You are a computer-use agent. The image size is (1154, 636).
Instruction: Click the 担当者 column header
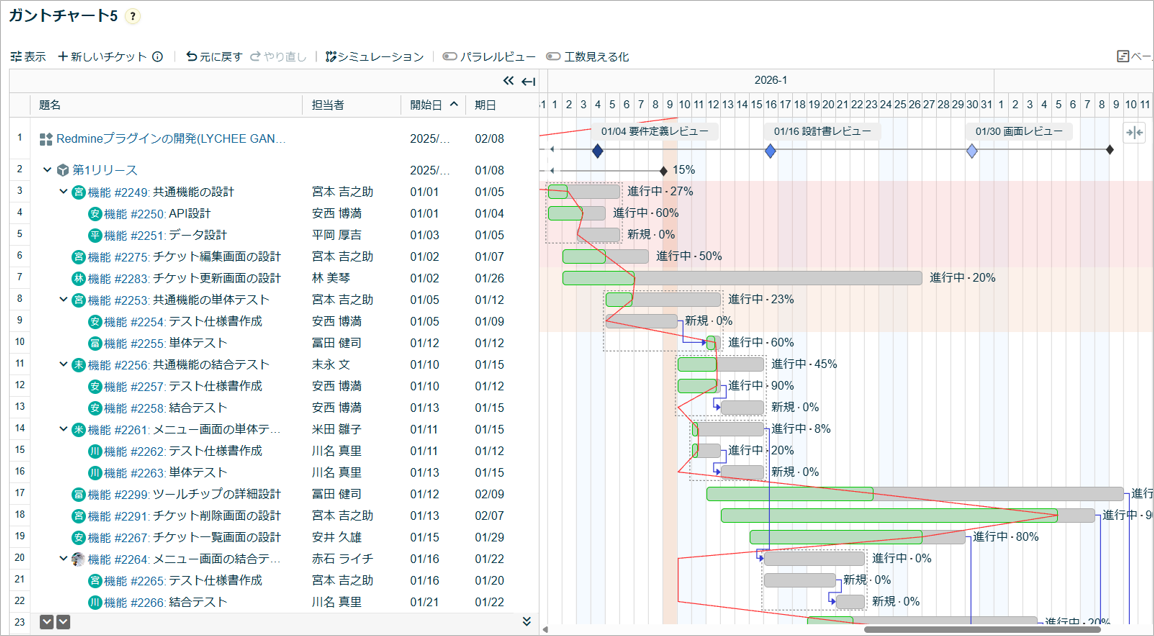(329, 105)
